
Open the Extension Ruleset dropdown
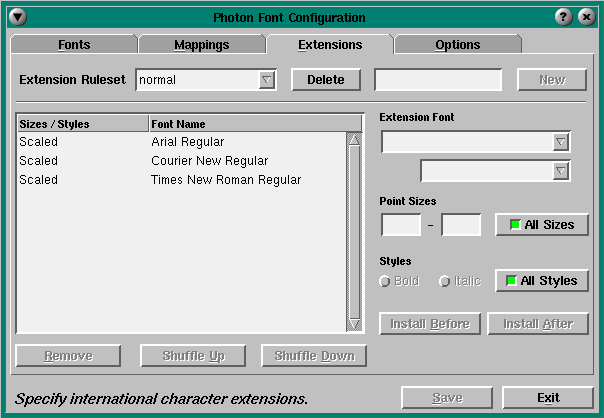(266, 80)
